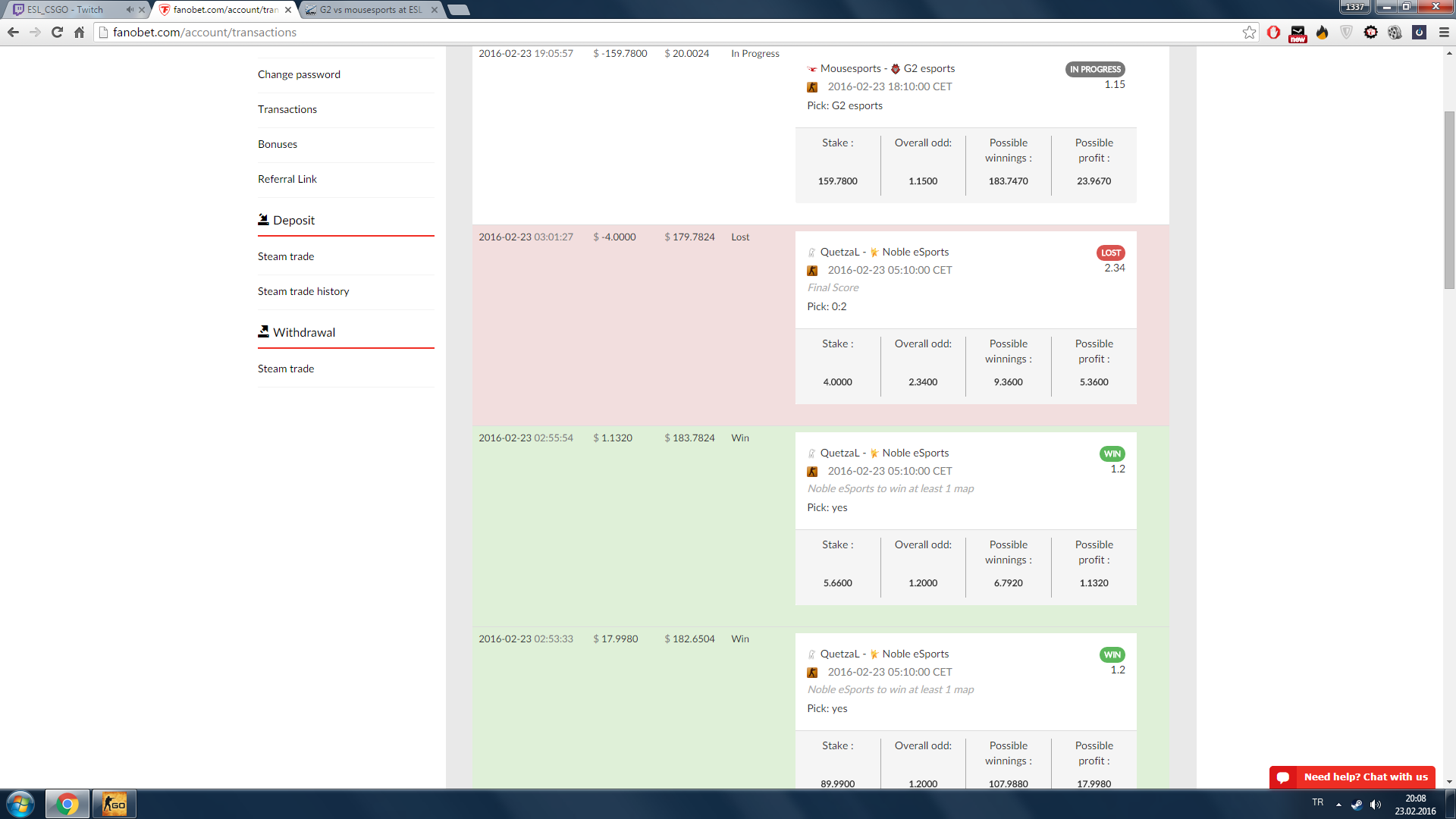The width and height of the screenshot is (1456, 819).
Task: Go back with browser back arrow
Action: (x=13, y=32)
